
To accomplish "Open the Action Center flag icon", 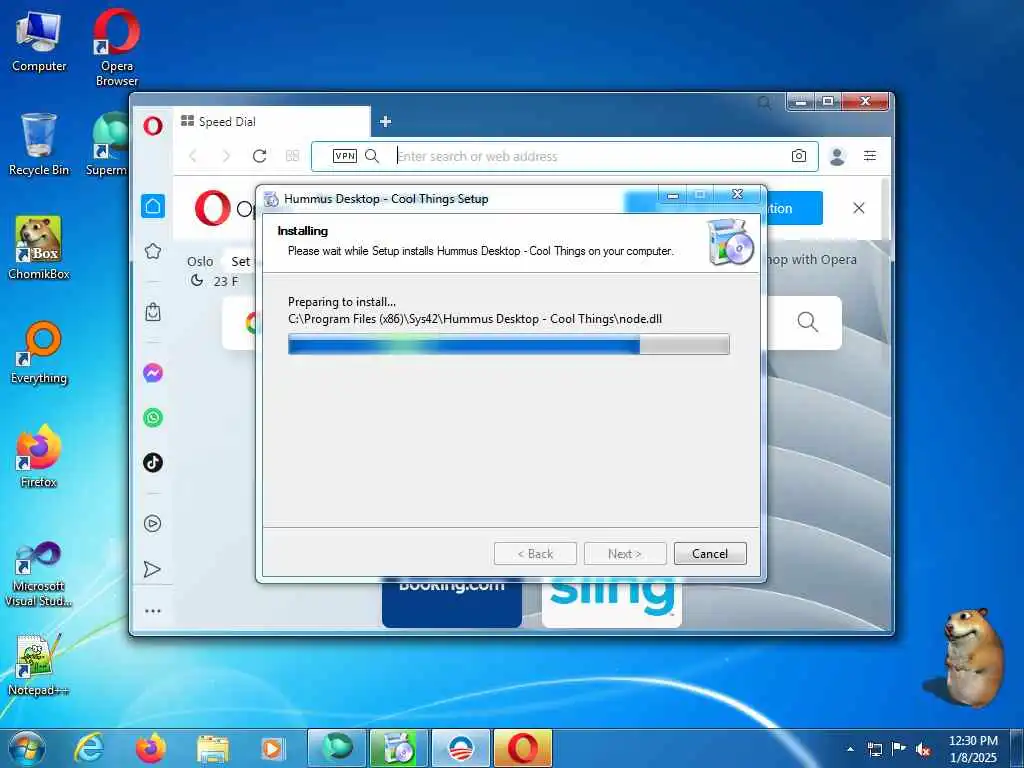I will (x=899, y=748).
